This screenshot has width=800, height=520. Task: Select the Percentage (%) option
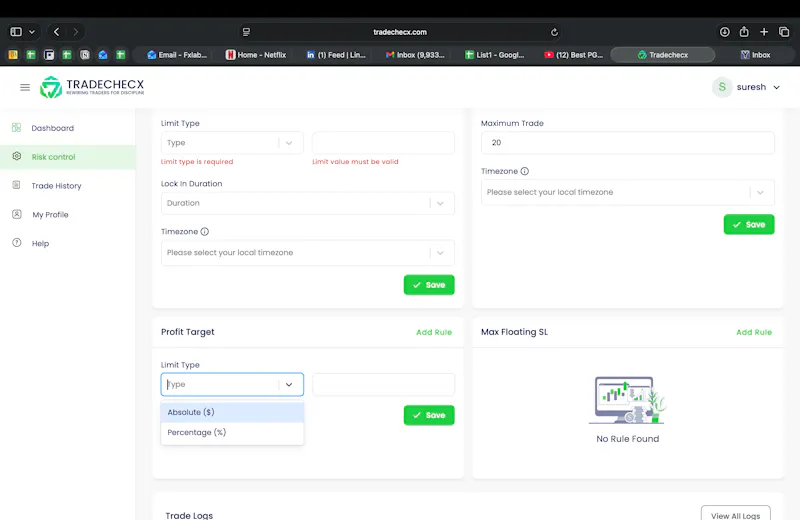[232, 432]
